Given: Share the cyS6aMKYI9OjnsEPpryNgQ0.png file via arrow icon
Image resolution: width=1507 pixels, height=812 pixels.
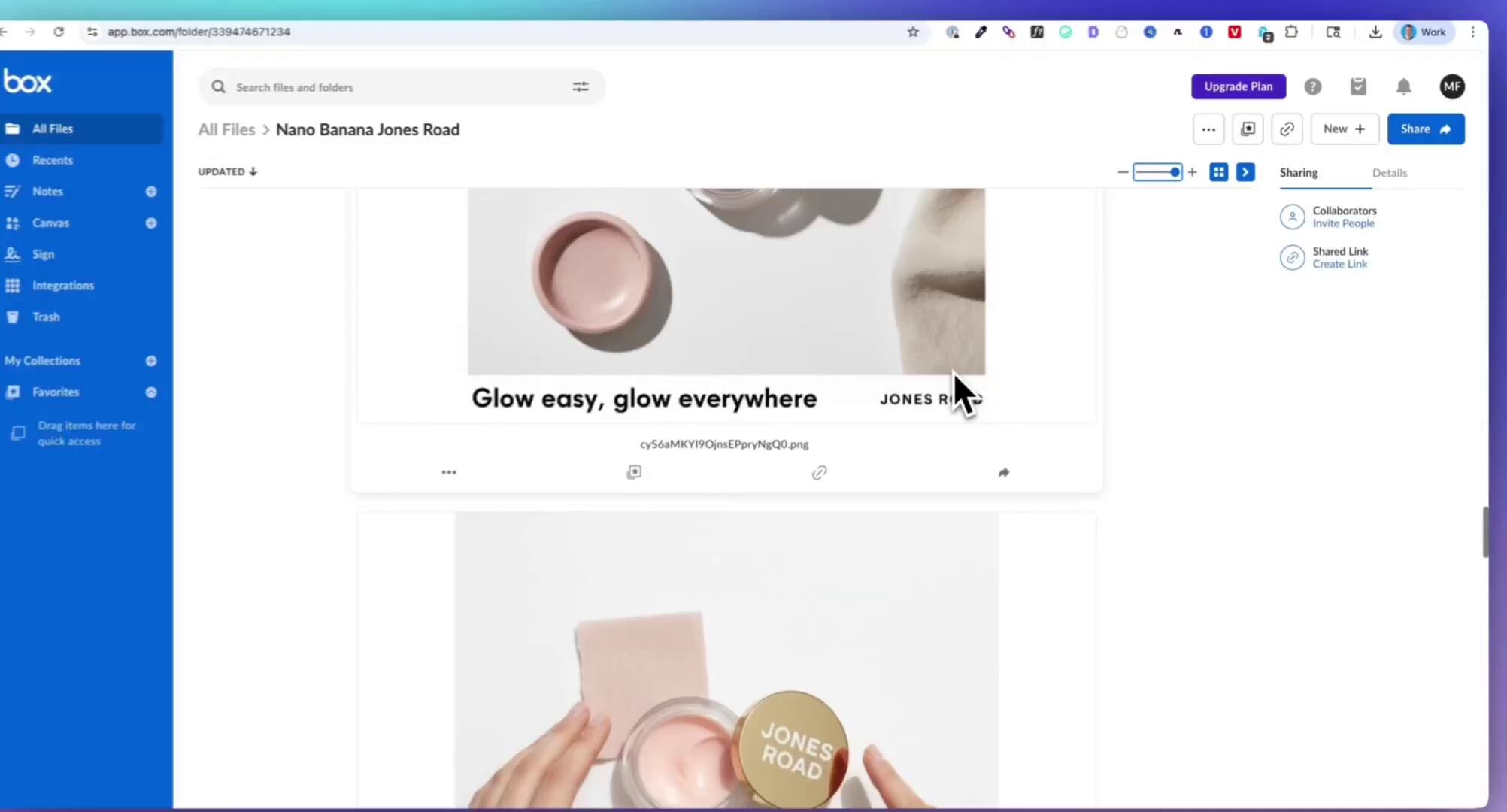Looking at the screenshot, I should click(x=1003, y=472).
